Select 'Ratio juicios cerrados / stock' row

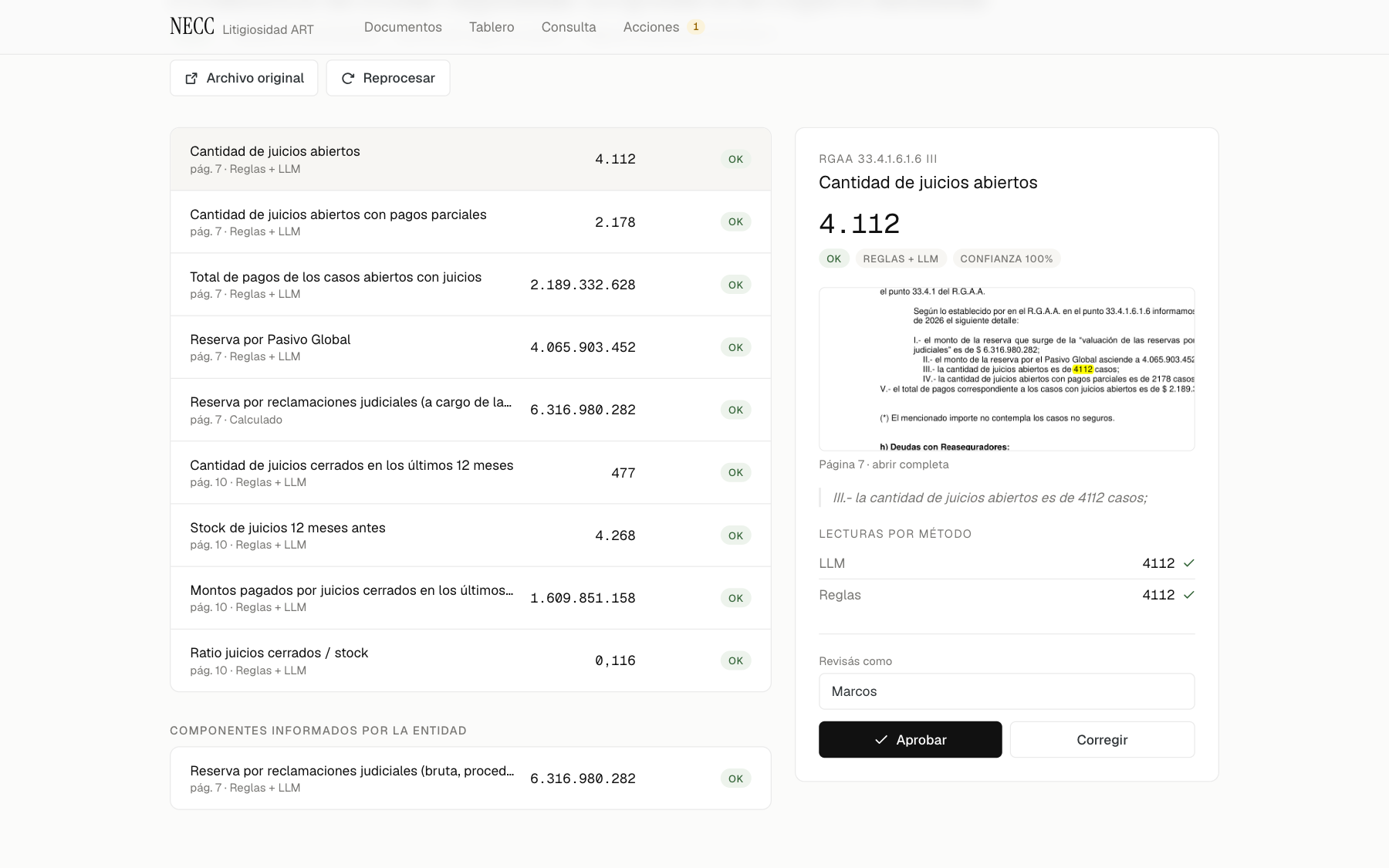(471, 660)
